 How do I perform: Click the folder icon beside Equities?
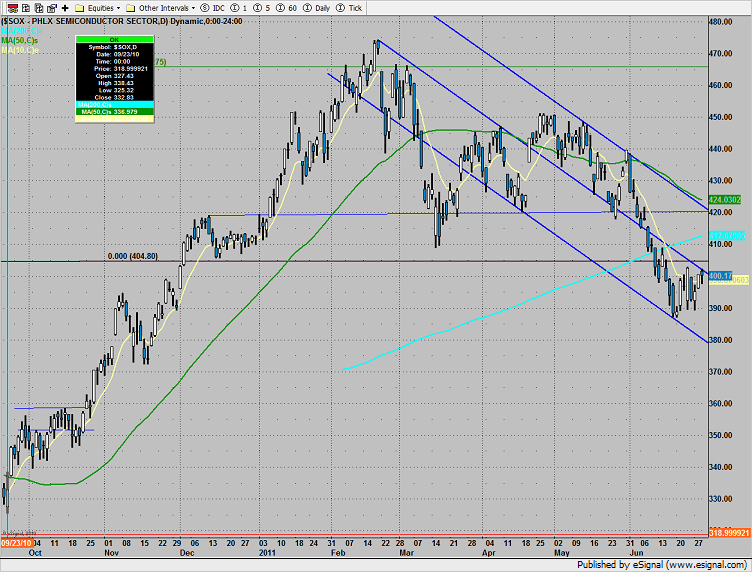pyautogui.click(x=80, y=8)
